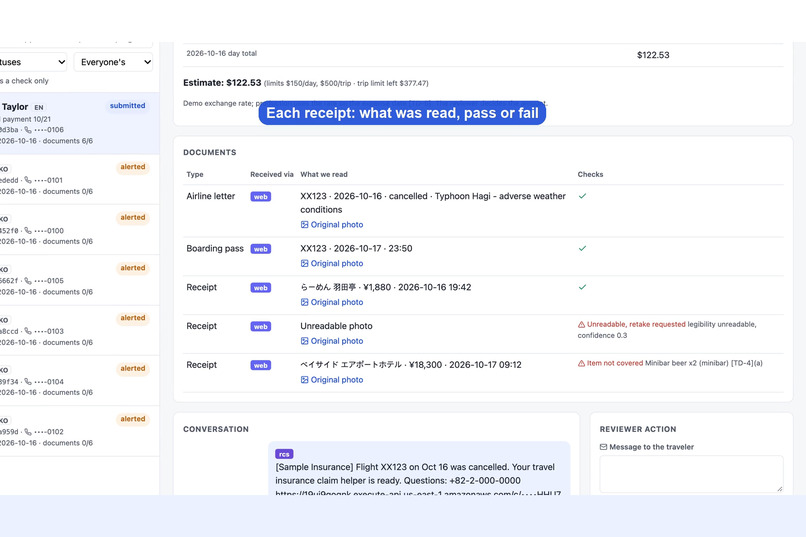This screenshot has height=537, width=806.
Task: Click green check mark for Boarding pass
Action: click(582, 248)
